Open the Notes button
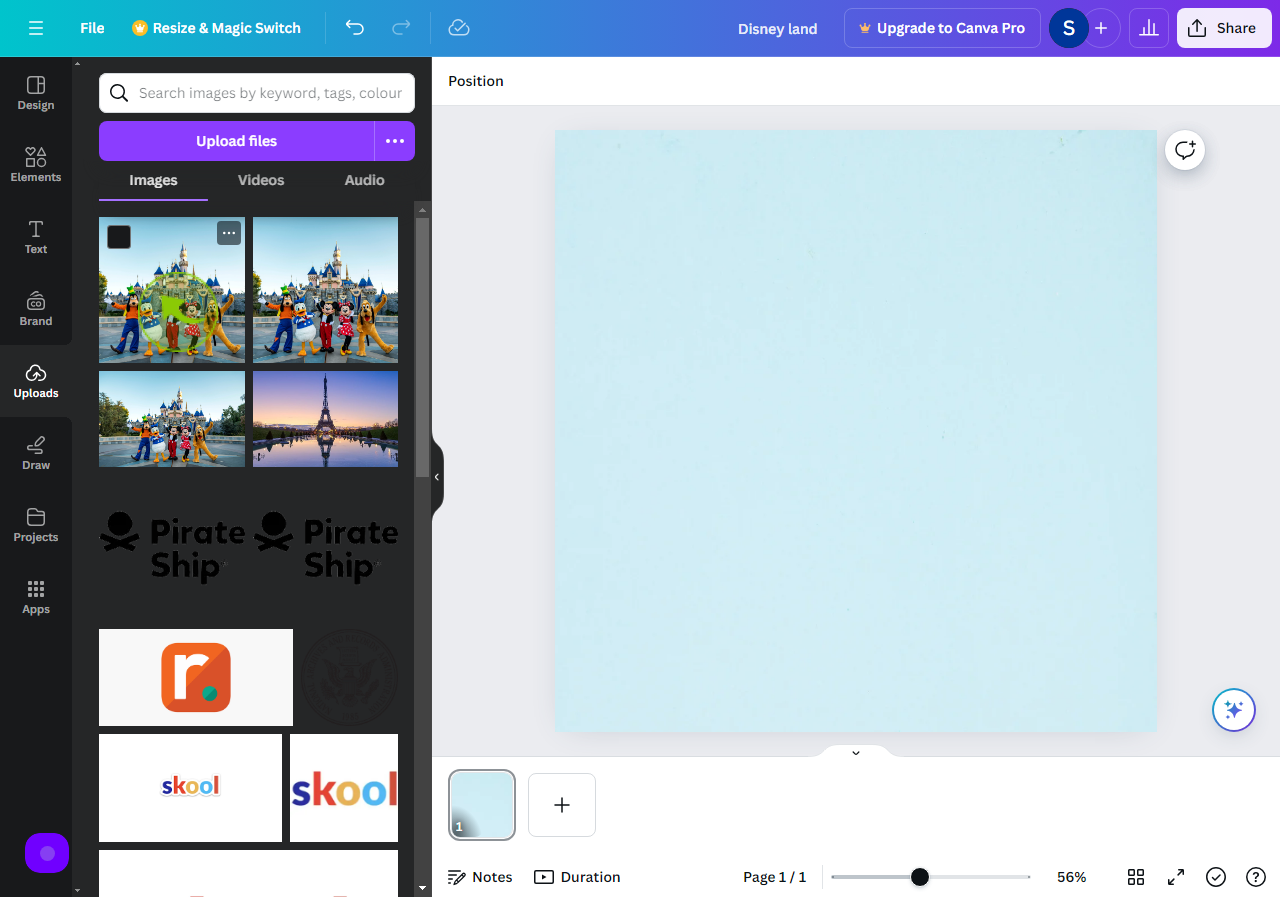The width and height of the screenshot is (1280, 897). click(x=480, y=877)
